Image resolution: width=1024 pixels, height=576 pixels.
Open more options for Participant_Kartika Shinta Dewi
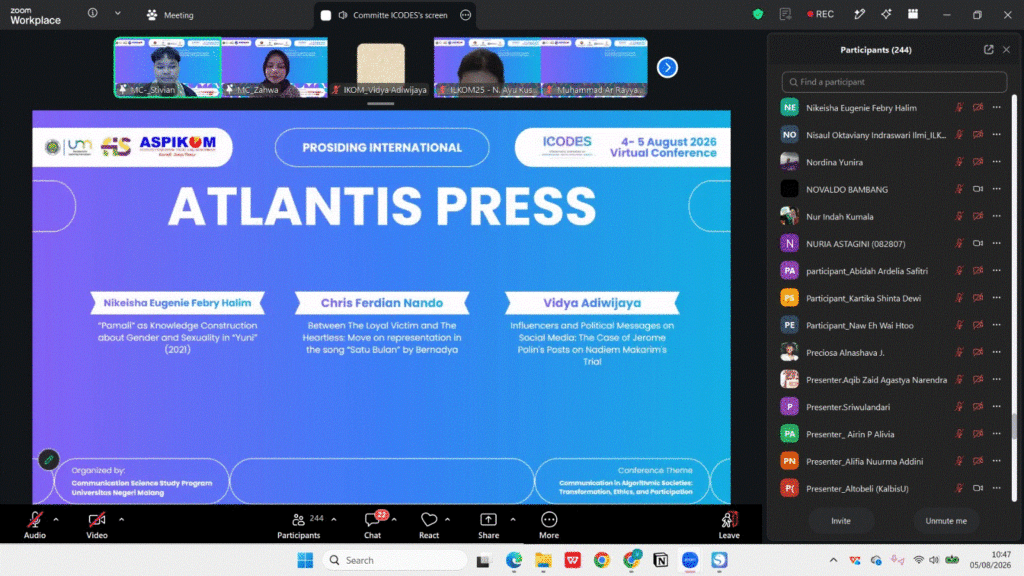tap(997, 298)
